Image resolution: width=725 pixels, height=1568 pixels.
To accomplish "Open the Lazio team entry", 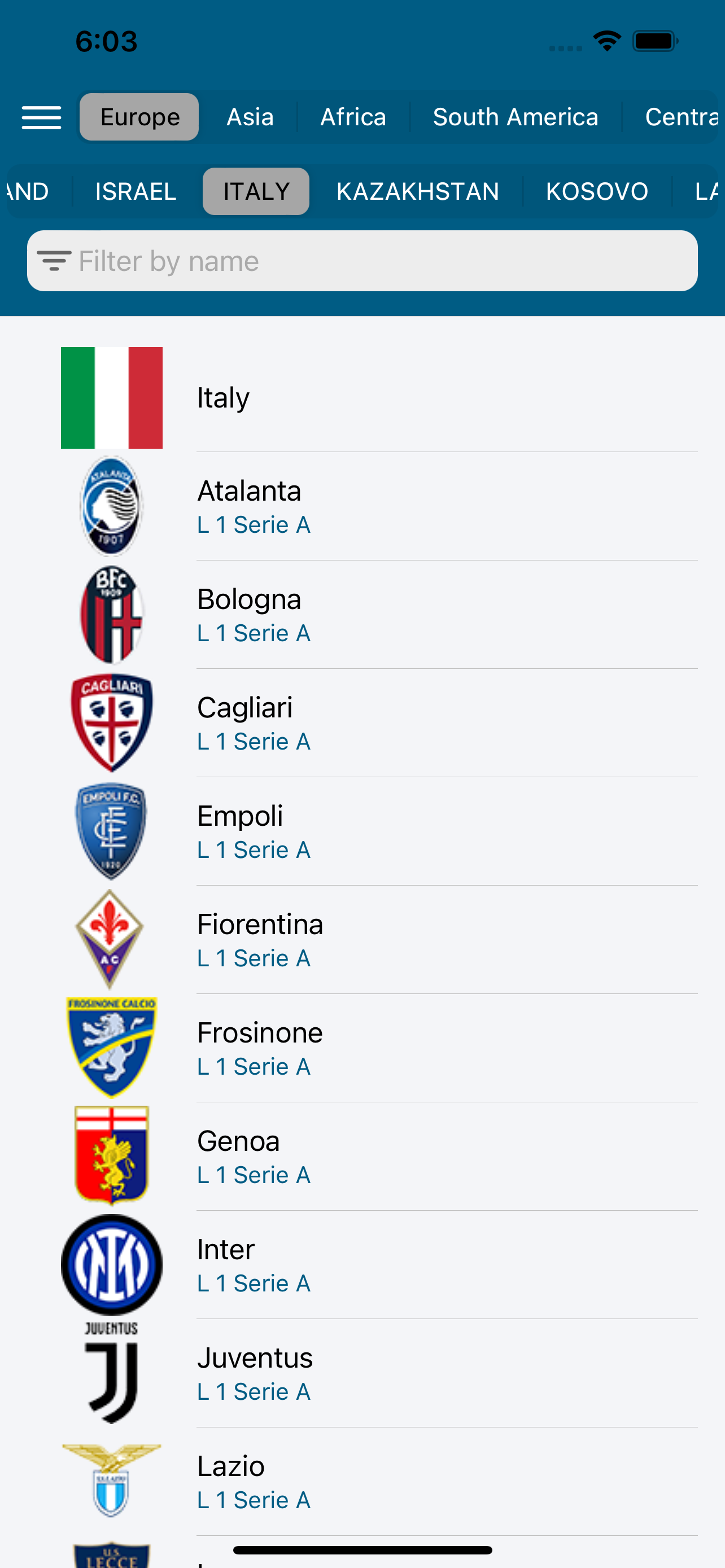I will [x=362, y=1482].
